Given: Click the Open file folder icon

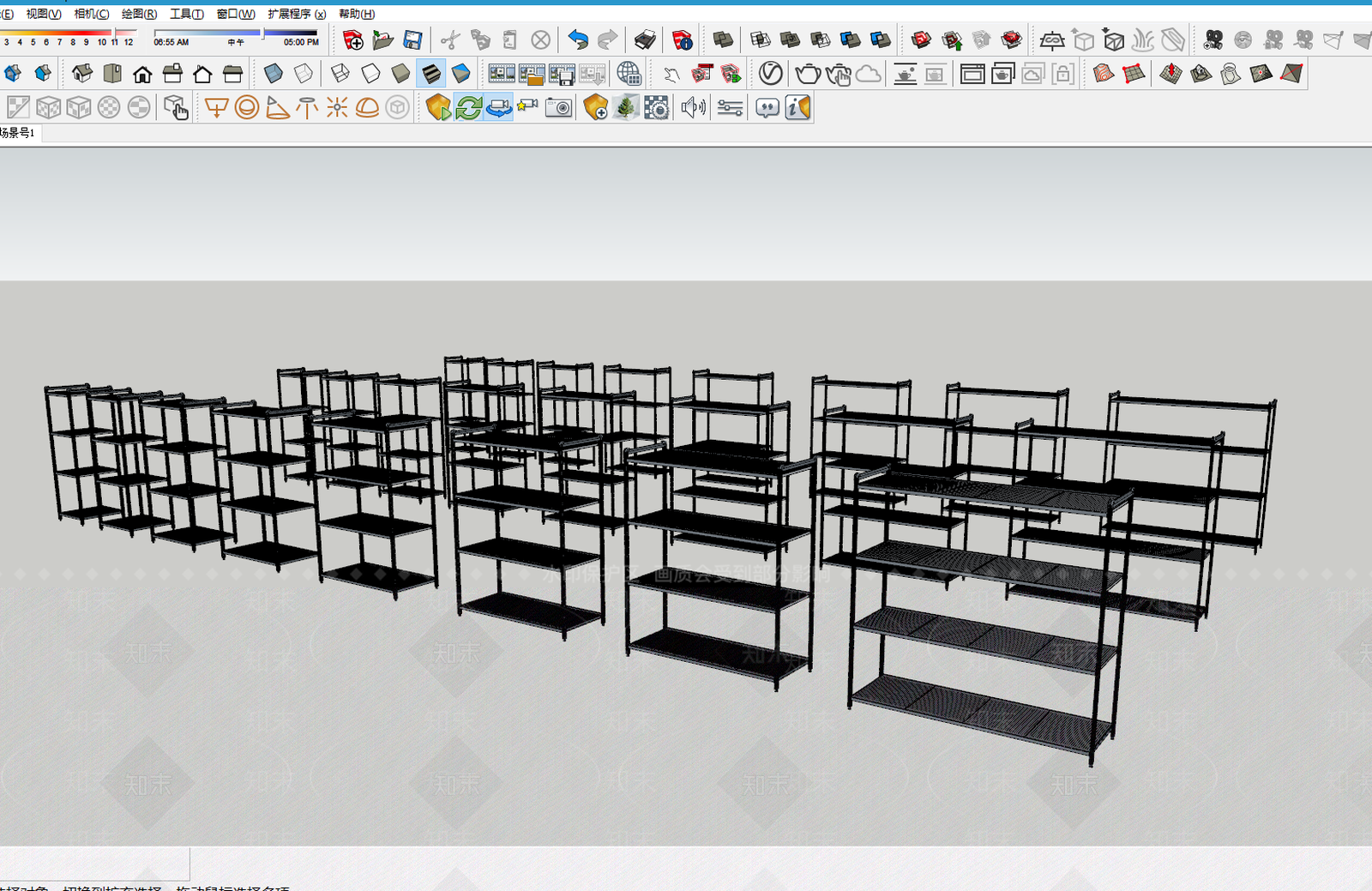Looking at the screenshot, I should 382,39.
